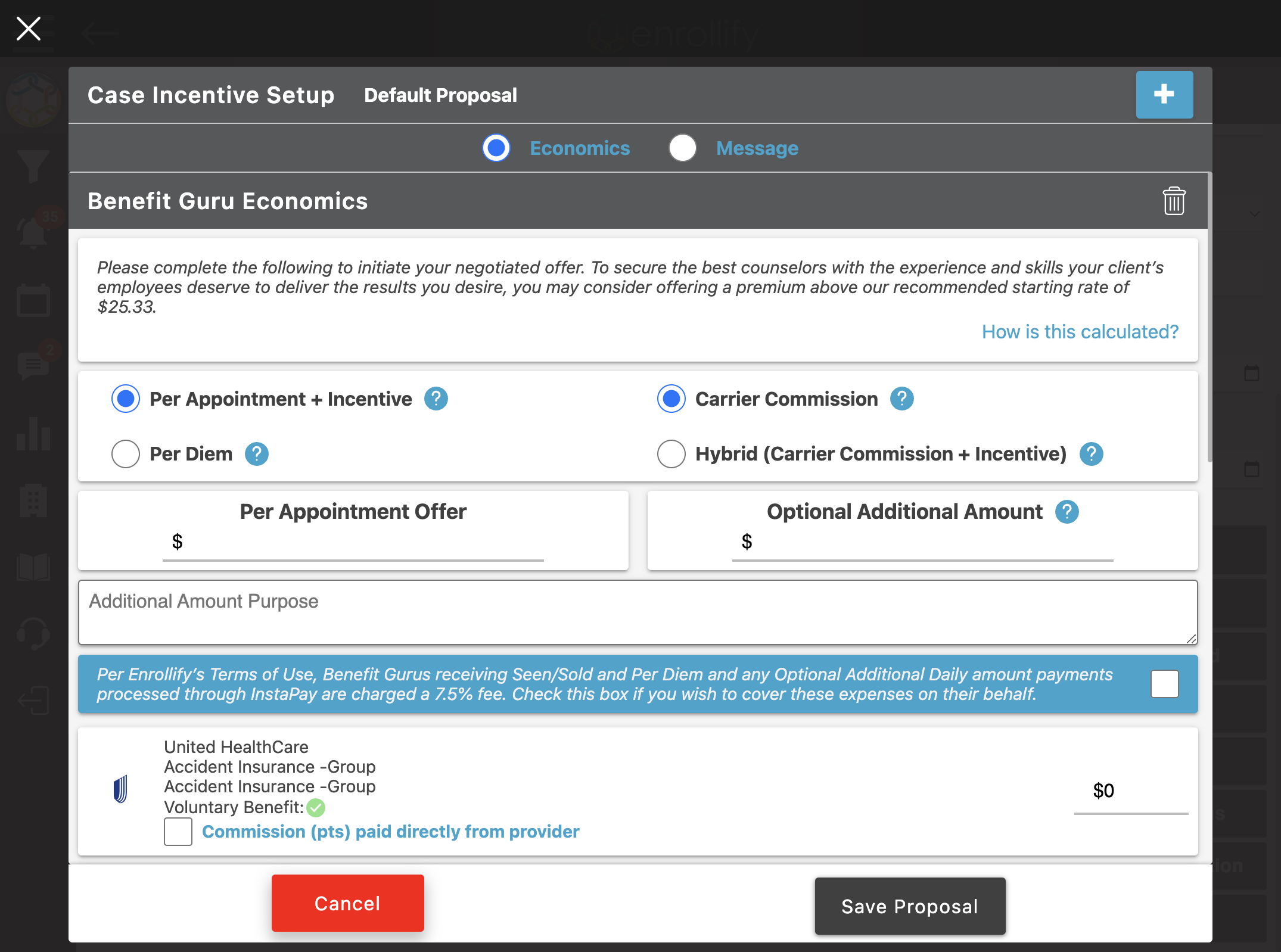This screenshot has width=1281, height=952.
Task: Click the back arrow in header
Action: coord(101,33)
